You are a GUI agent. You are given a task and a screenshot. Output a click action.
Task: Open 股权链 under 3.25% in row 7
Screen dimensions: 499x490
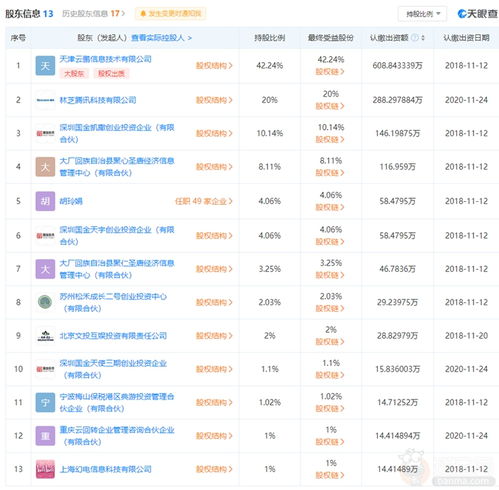[330, 275]
